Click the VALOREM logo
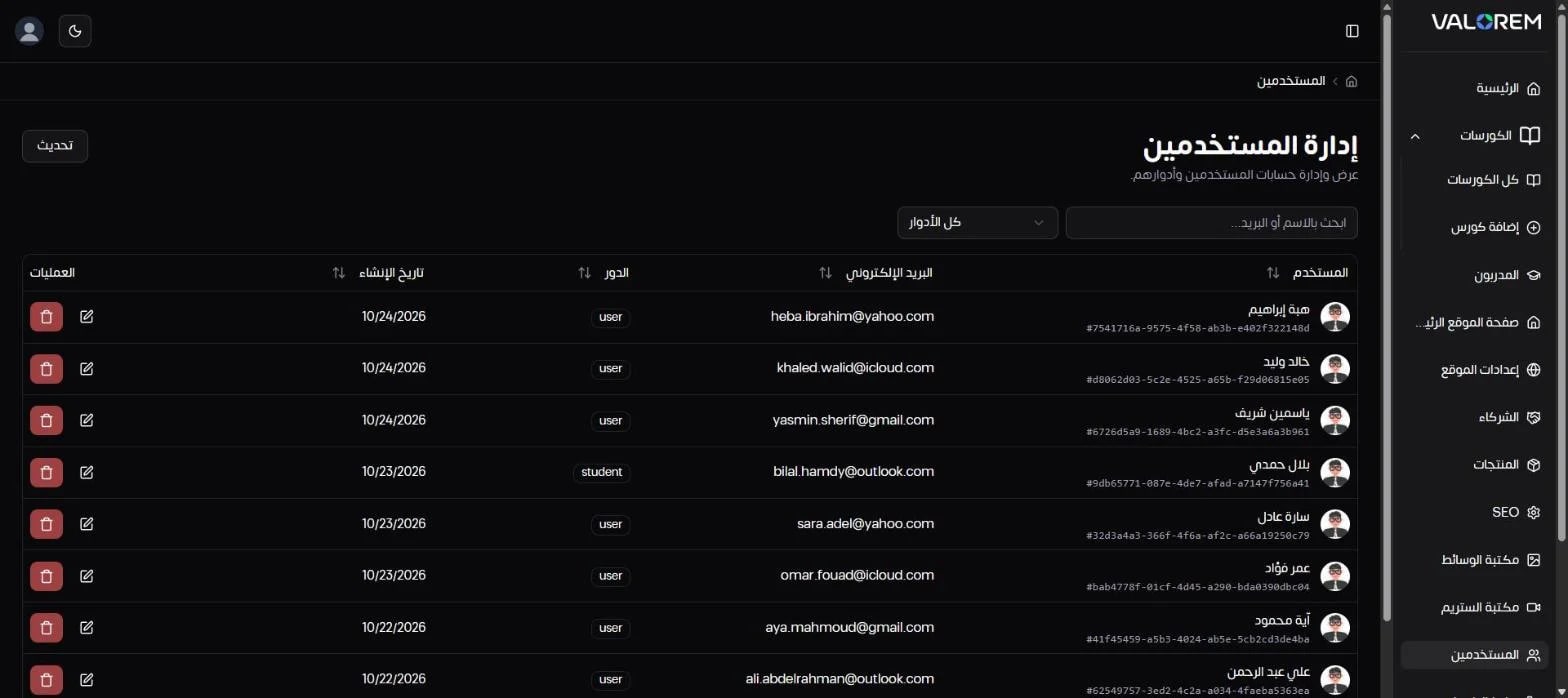Screen dimensions: 1568x698 click(1486, 22)
